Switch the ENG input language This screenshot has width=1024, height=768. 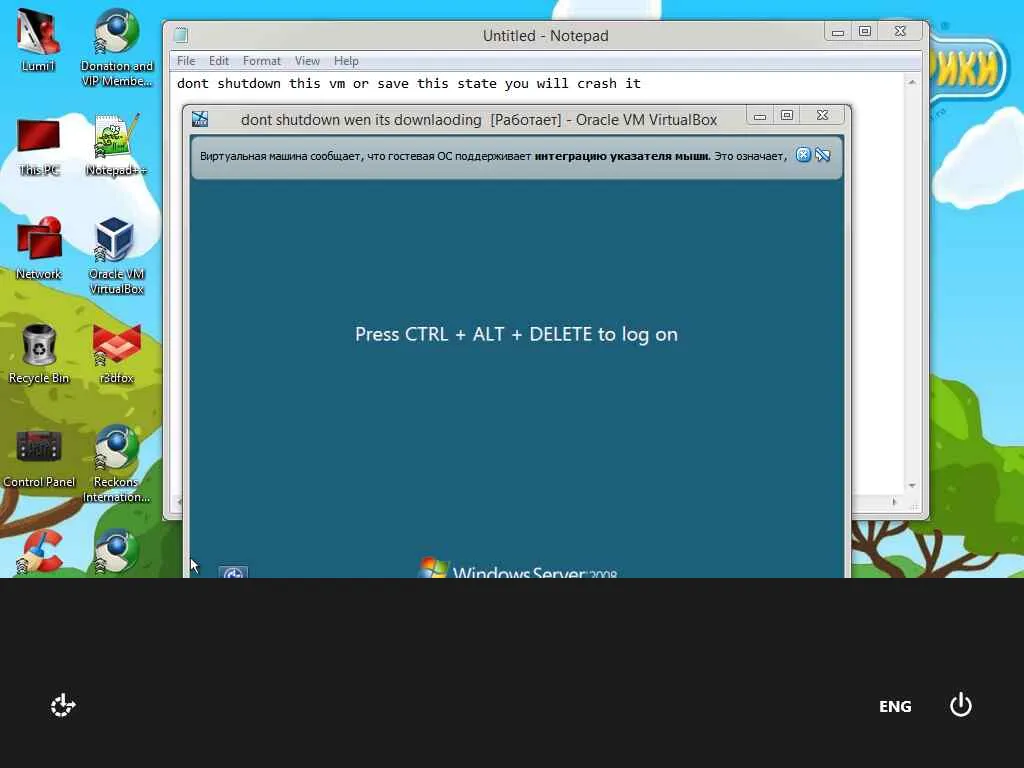[x=895, y=706]
